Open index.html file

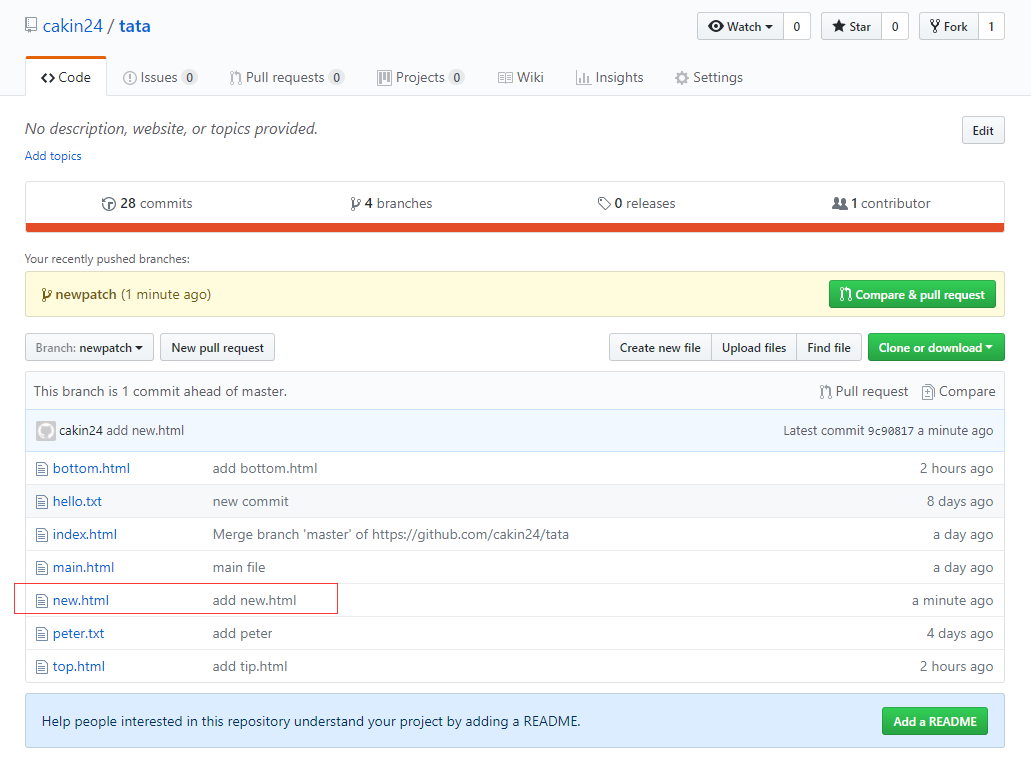click(x=85, y=534)
